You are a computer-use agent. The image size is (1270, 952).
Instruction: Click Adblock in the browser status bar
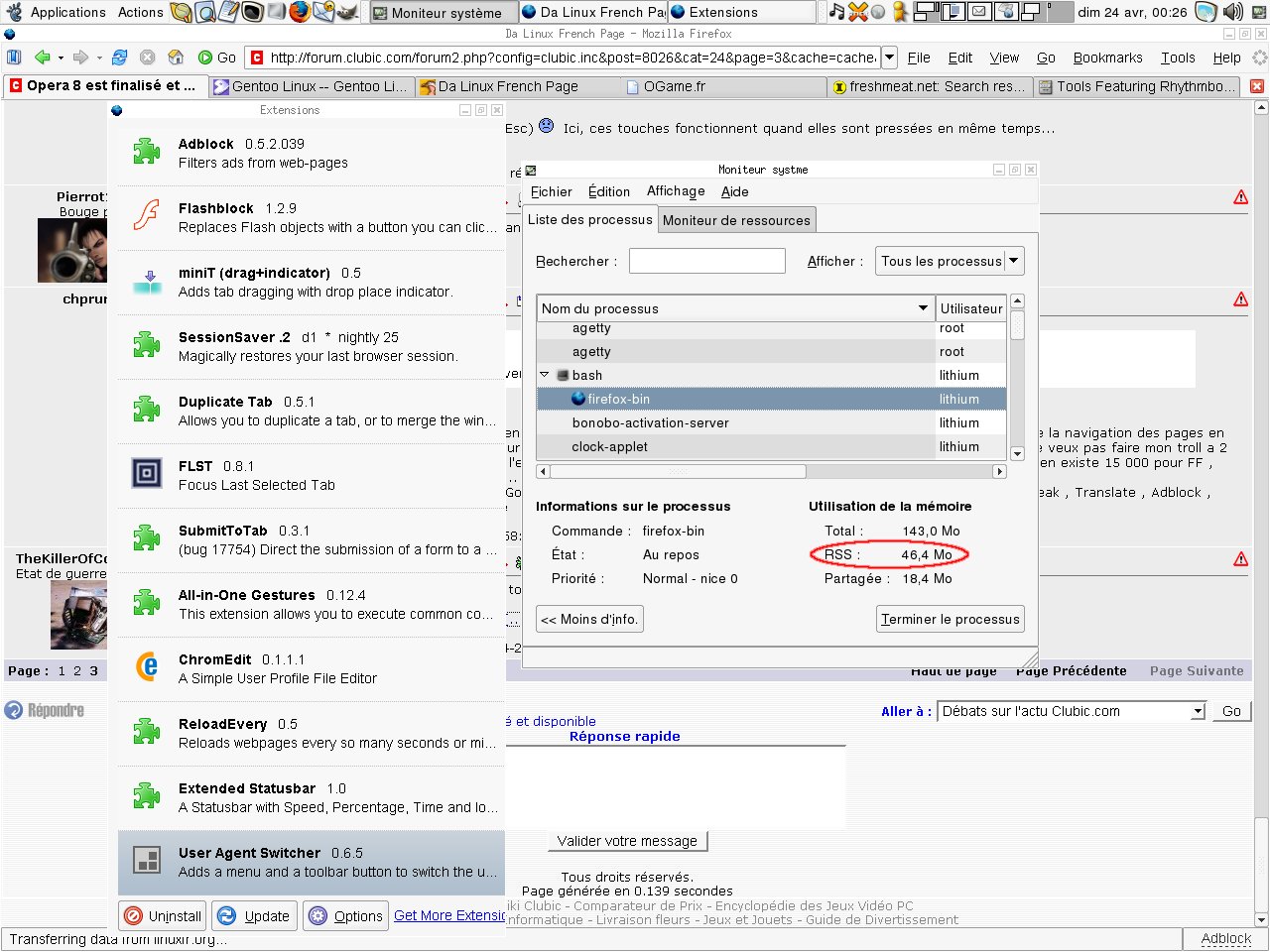1226,938
